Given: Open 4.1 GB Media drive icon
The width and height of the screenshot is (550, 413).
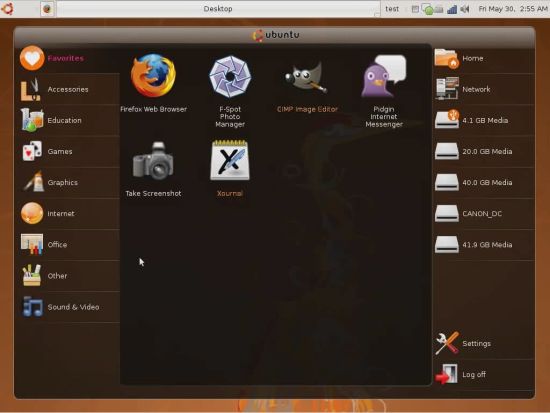Looking at the screenshot, I should (x=447, y=119).
